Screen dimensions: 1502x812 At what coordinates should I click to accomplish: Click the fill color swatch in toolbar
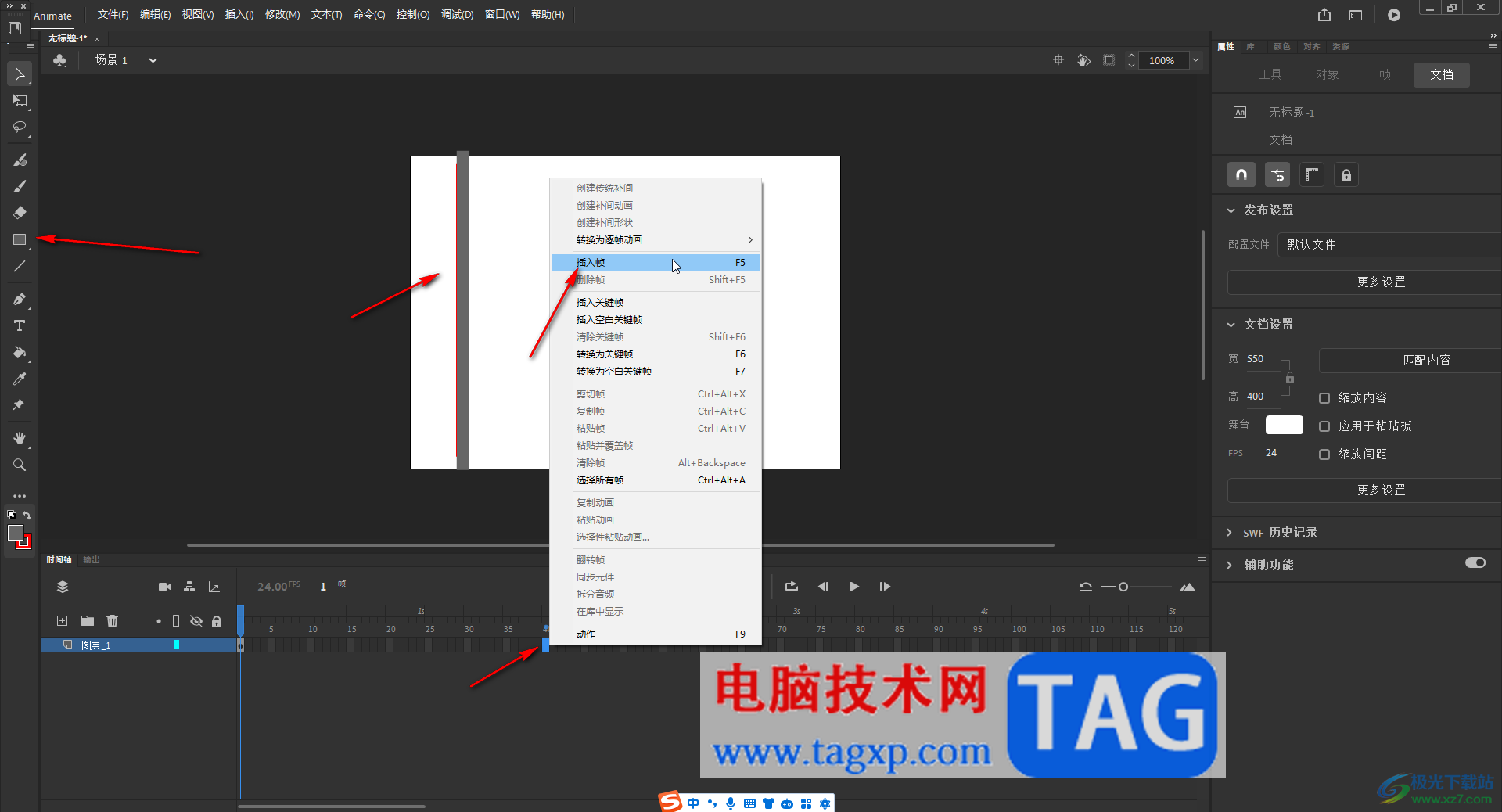coord(15,533)
